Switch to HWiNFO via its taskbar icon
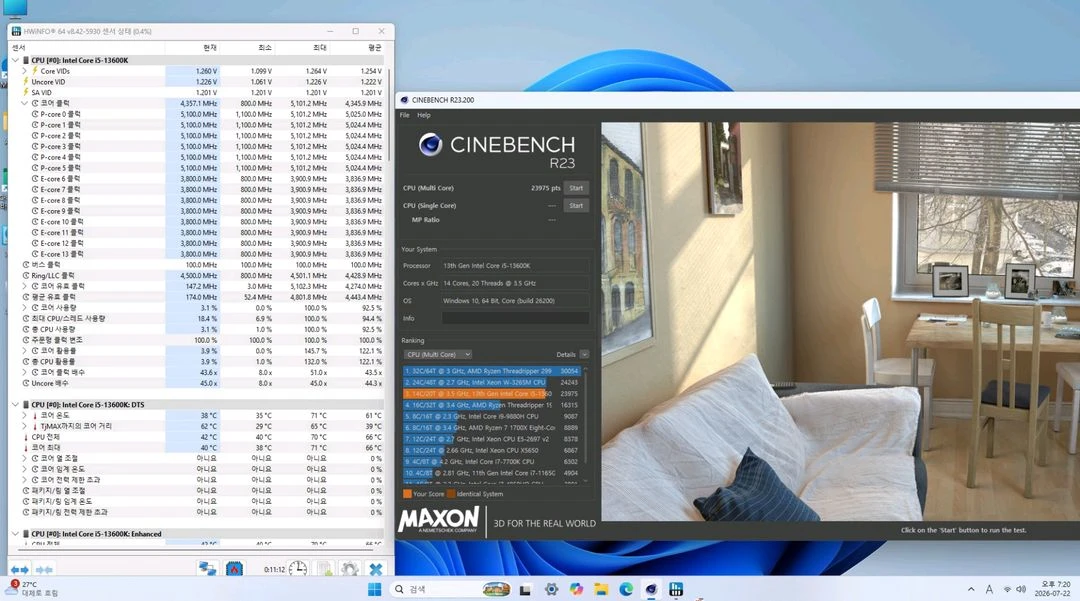 (x=676, y=589)
